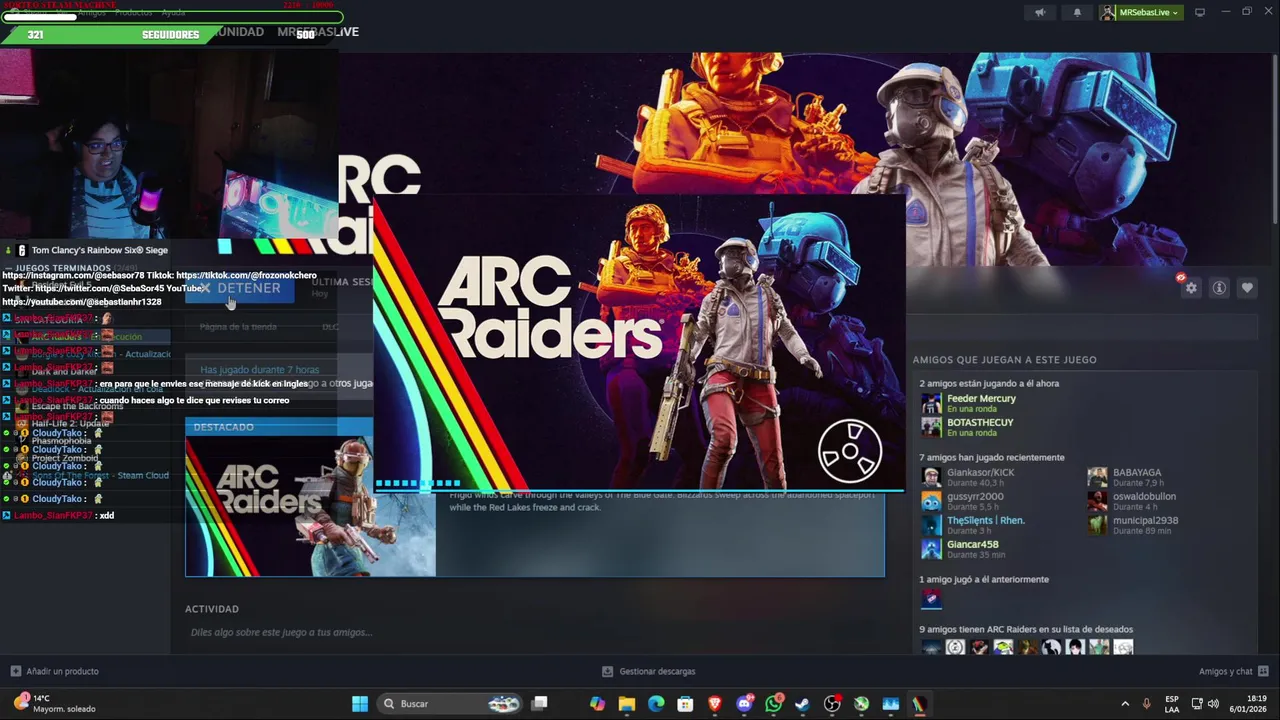The height and width of the screenshot is (720, 1280).
Task: Open ARC Raiders manage settings gear
Action: coord(1191,288)
